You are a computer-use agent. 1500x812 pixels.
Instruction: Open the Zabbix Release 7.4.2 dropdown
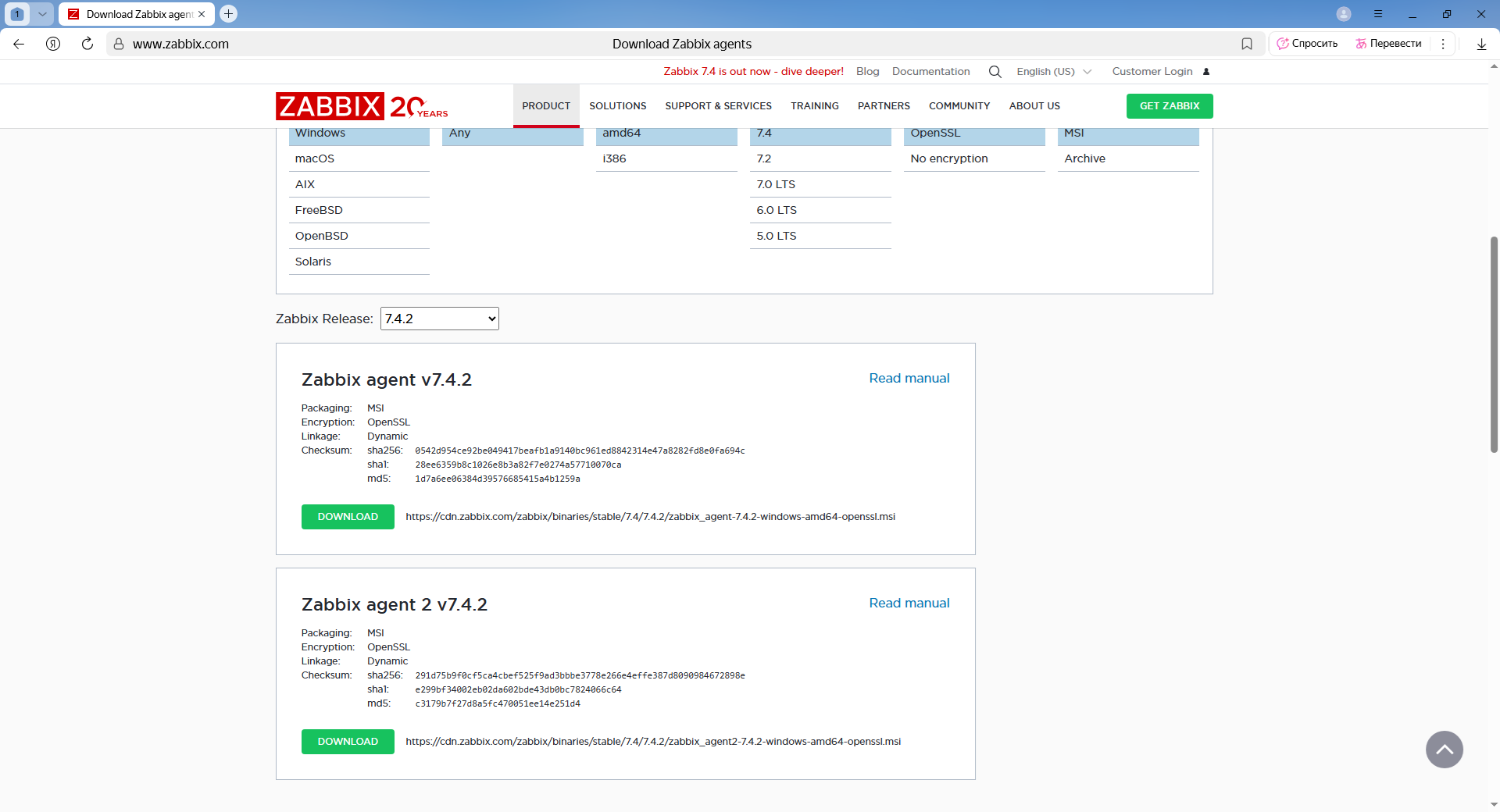tap(440, 319)
